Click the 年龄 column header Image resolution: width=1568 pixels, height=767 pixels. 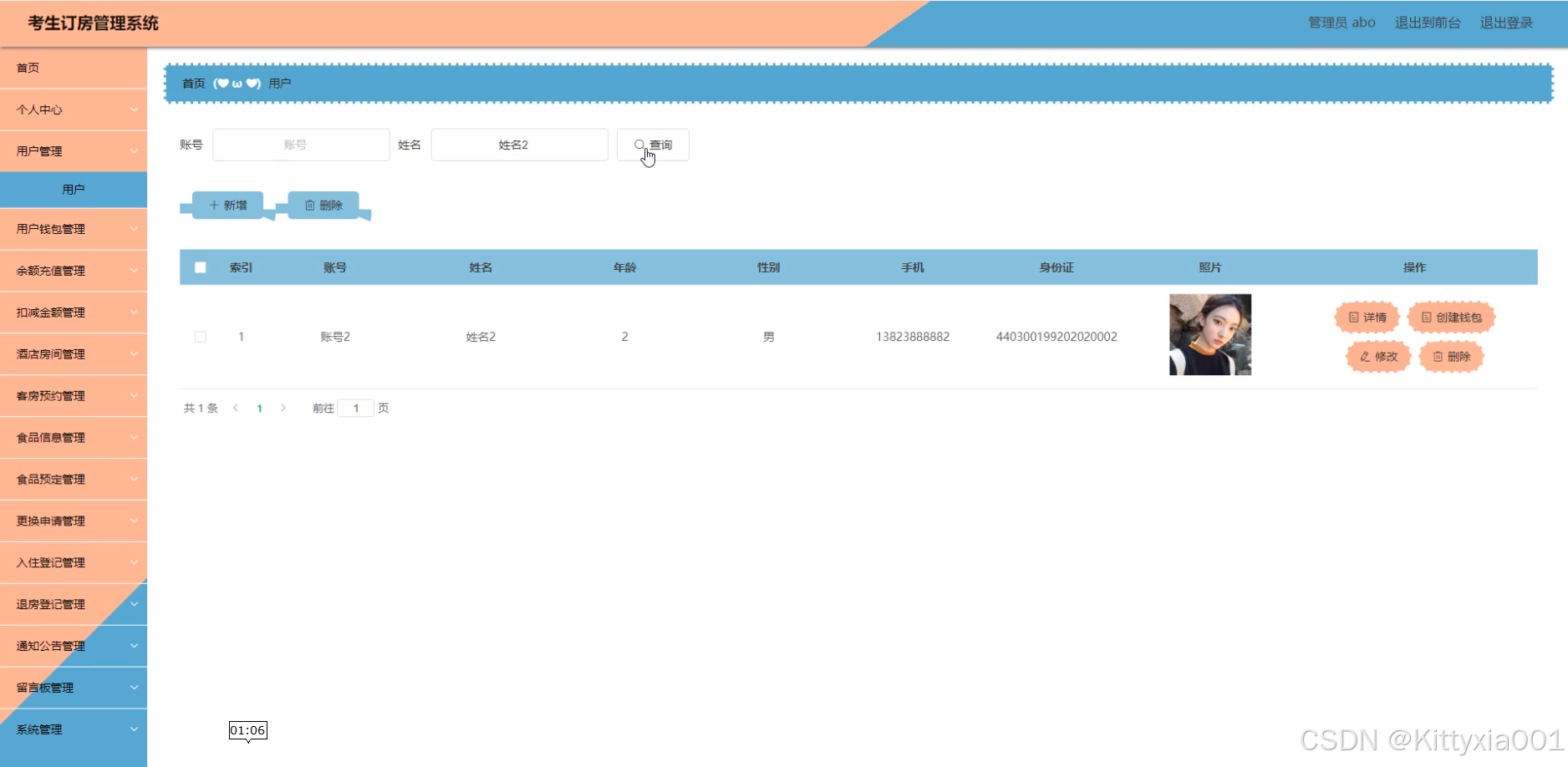tap(624, 267)
